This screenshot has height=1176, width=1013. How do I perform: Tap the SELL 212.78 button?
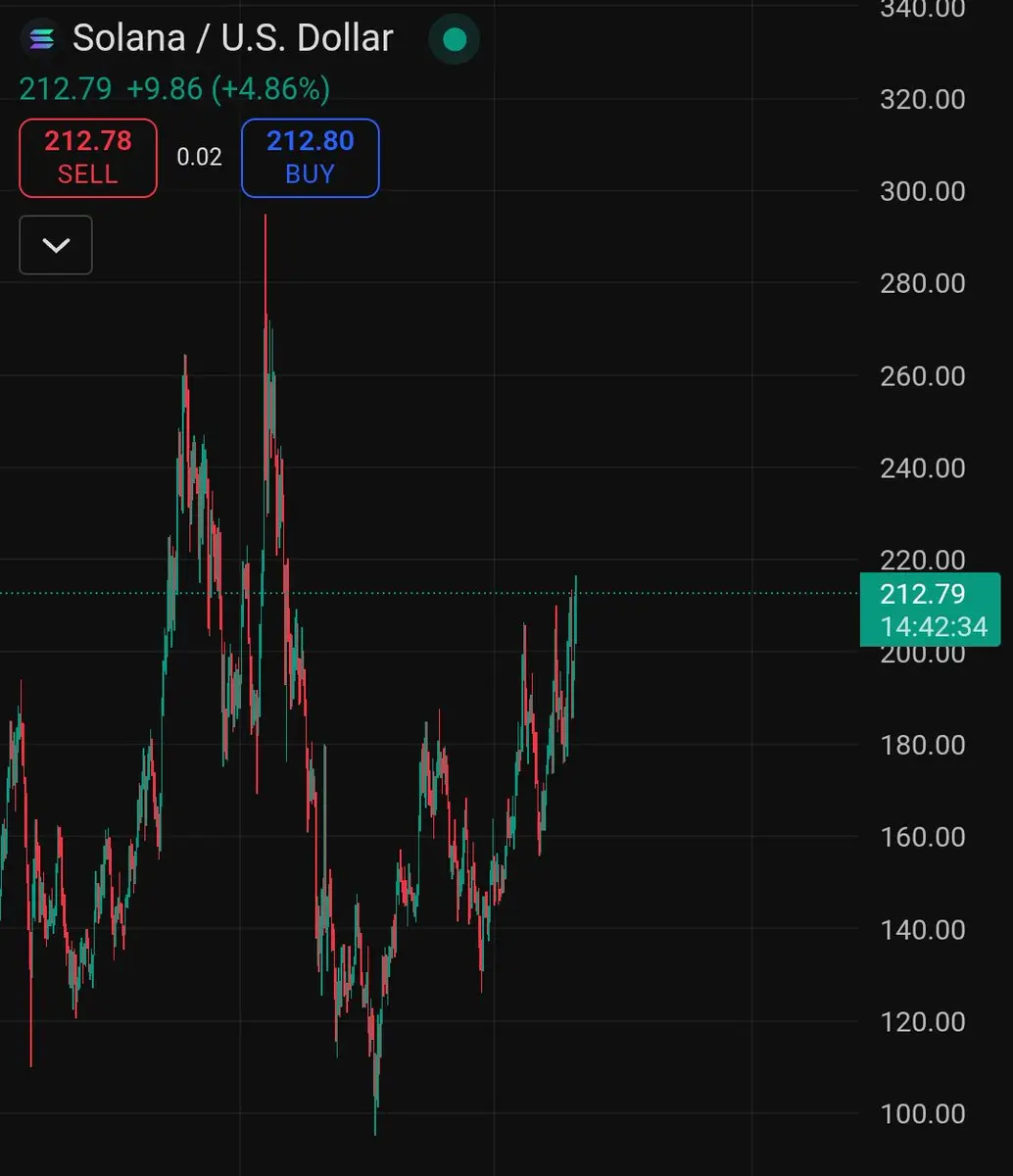88,158
